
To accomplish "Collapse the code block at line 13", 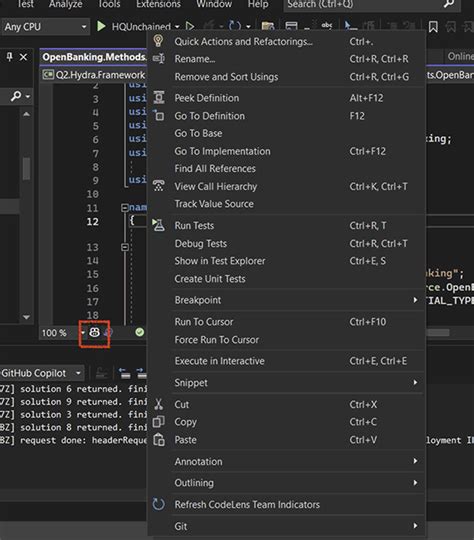I will click(x=124, y=247).
